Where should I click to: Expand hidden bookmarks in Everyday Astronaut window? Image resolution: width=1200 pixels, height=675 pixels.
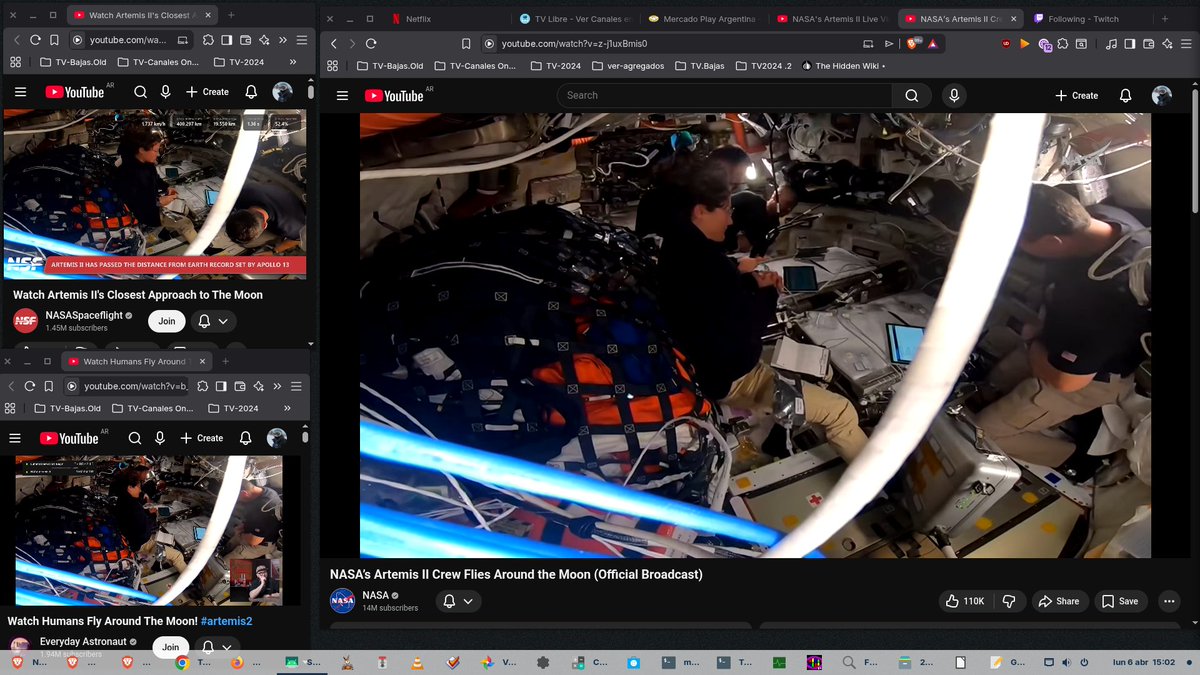(x=288, y=408)
